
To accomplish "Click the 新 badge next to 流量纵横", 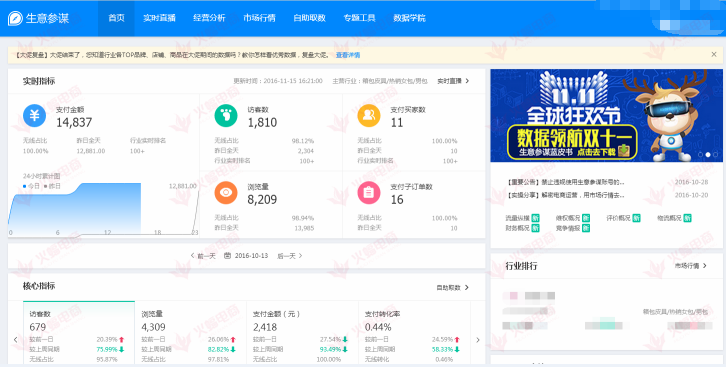I will click(535, 218).
